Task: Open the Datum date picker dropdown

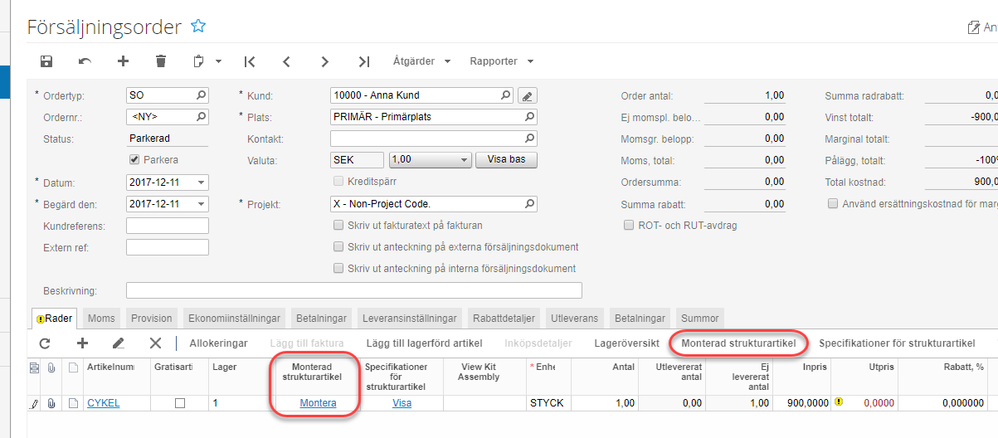Action: 202,182
